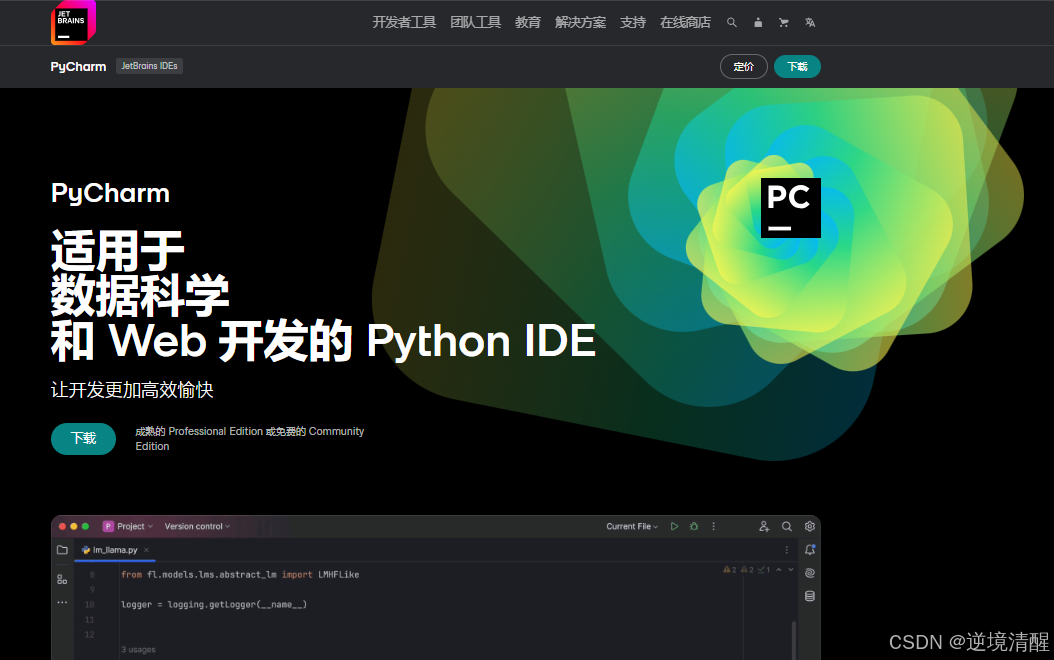Click the 'from fl.models.lms.abstract_lm import' line
This screenshot has height=660, width=1054.
[x=240, y=575]
